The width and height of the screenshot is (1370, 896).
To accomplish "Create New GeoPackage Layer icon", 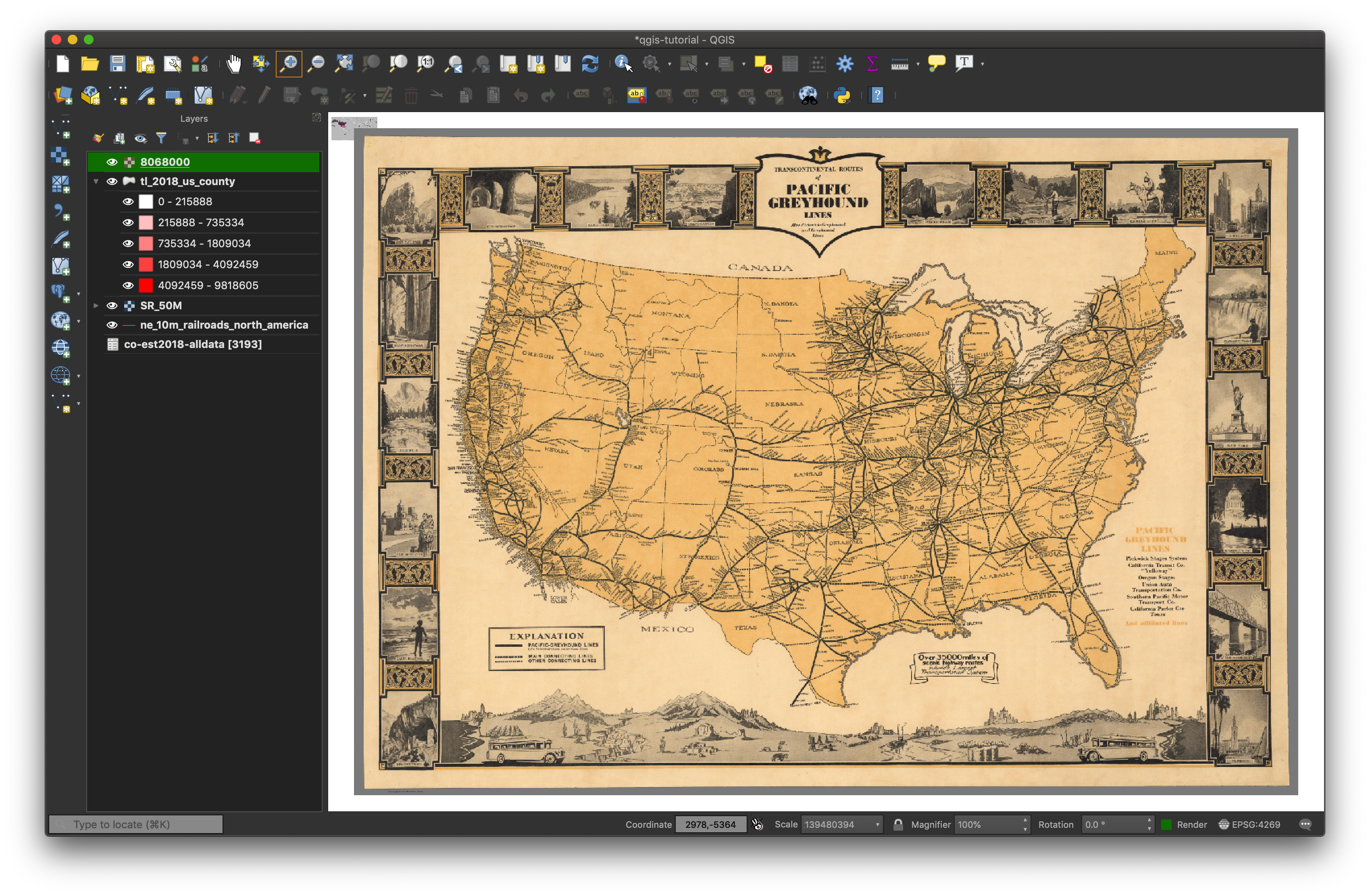I will pos(90,96).
